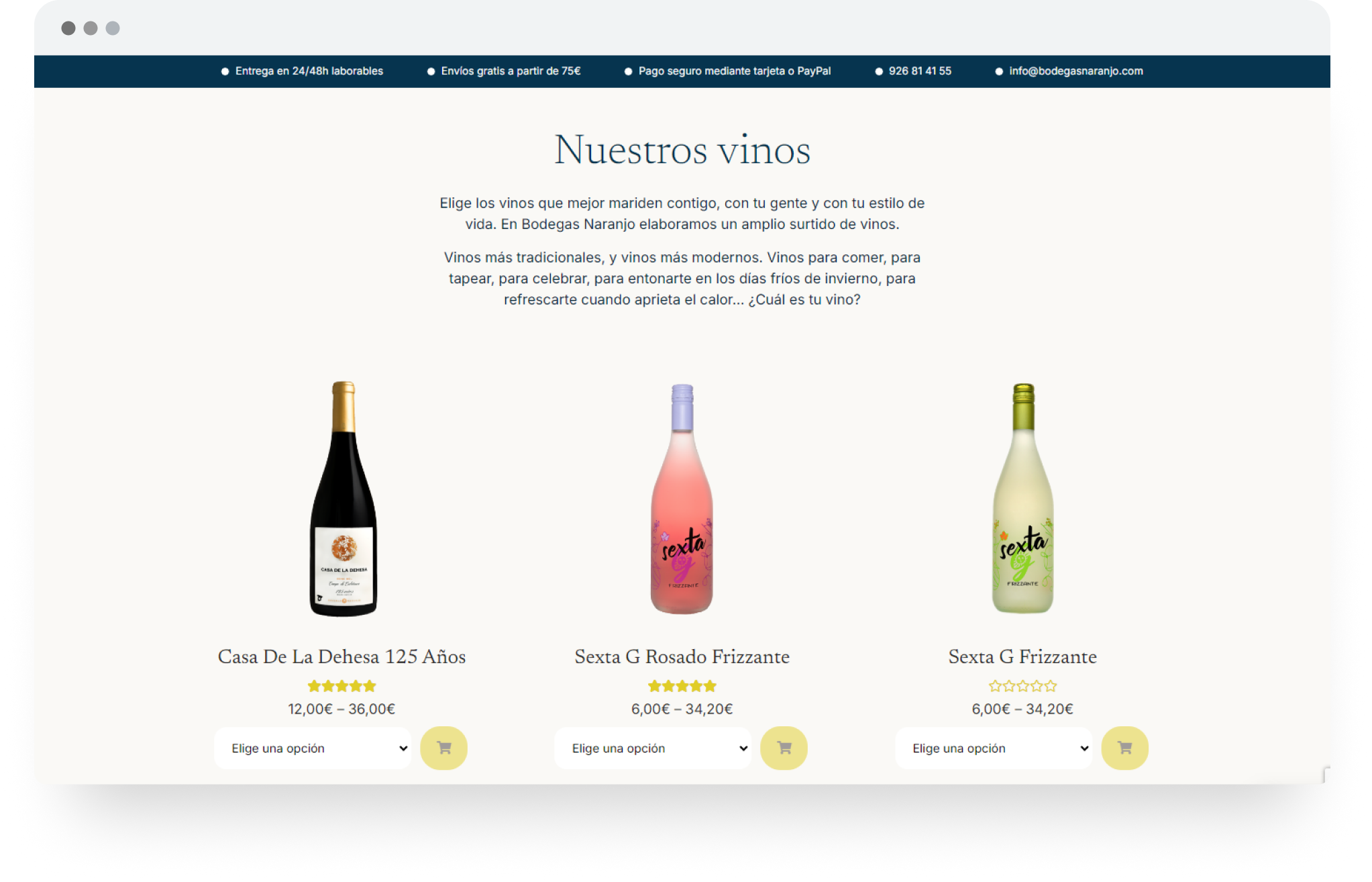Click email info@bodegasnaranjo.com
Image resolution: width=1372 pixels, height=882 pixels.
click(x=1075, y=71)
